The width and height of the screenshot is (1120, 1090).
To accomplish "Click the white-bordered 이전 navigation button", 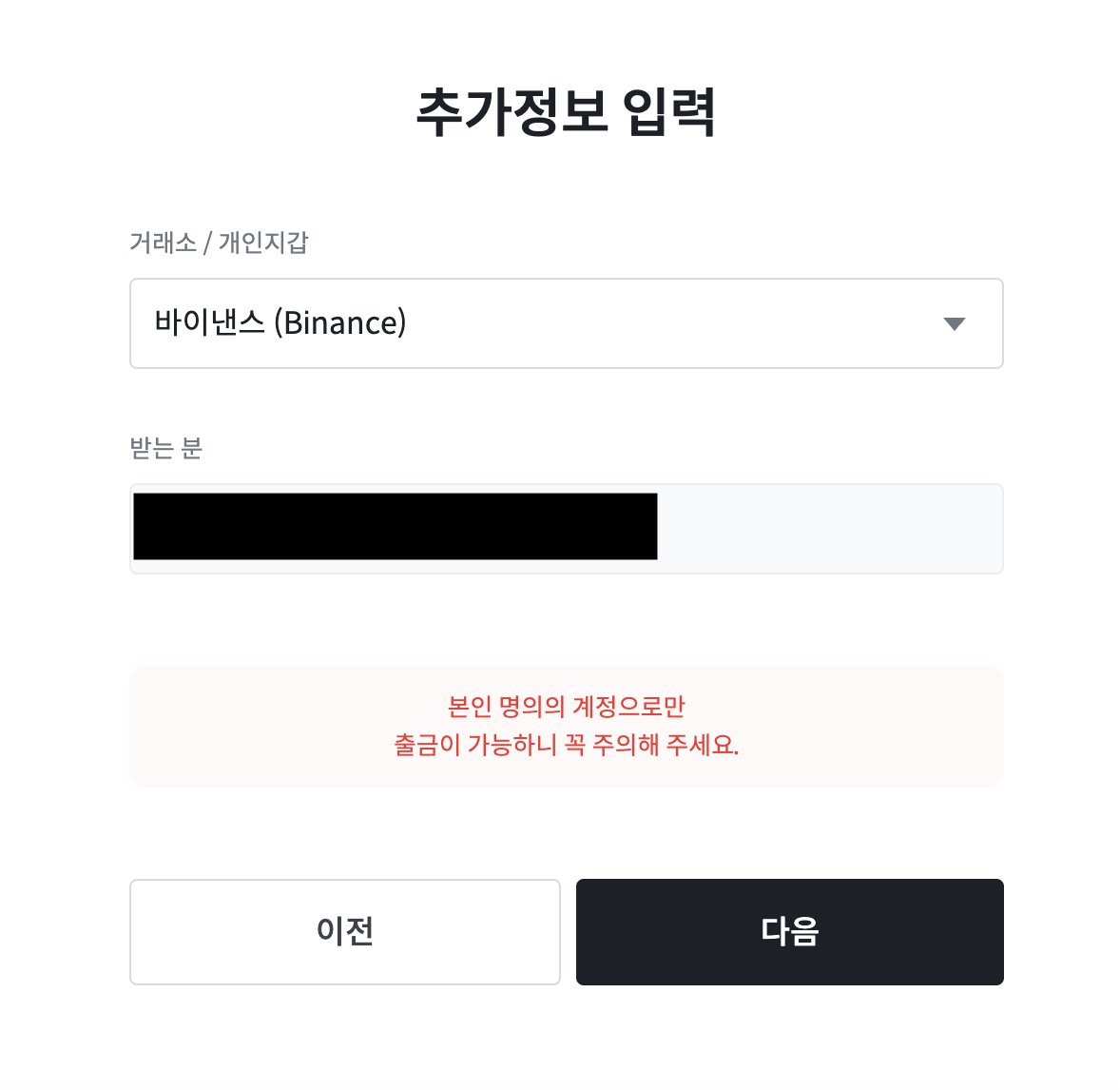I will [344, 932].
